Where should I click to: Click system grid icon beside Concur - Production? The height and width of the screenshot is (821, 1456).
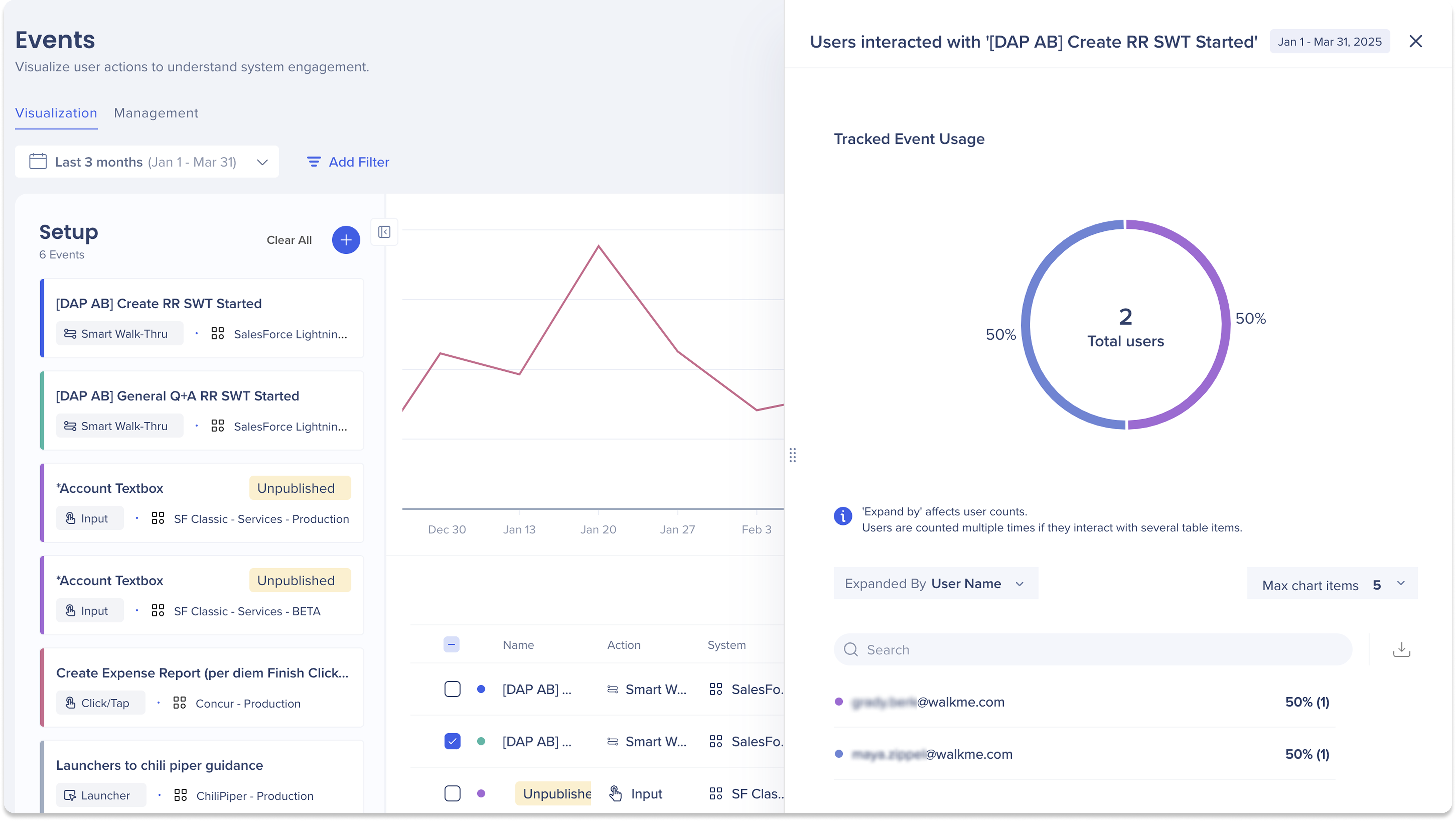coord(180,703)
